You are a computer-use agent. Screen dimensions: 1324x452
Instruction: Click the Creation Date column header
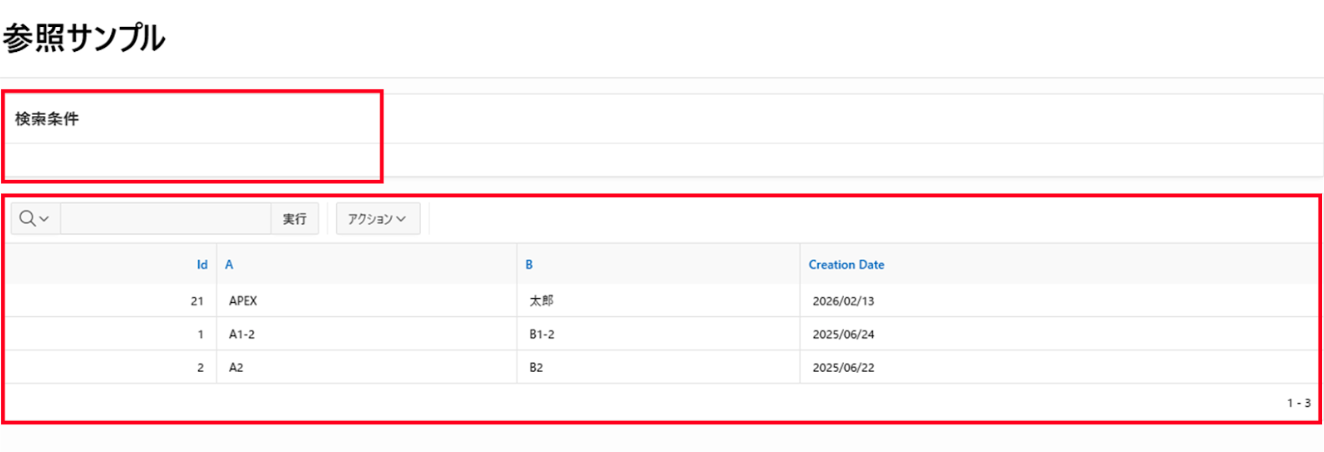[x=846, y=265]
